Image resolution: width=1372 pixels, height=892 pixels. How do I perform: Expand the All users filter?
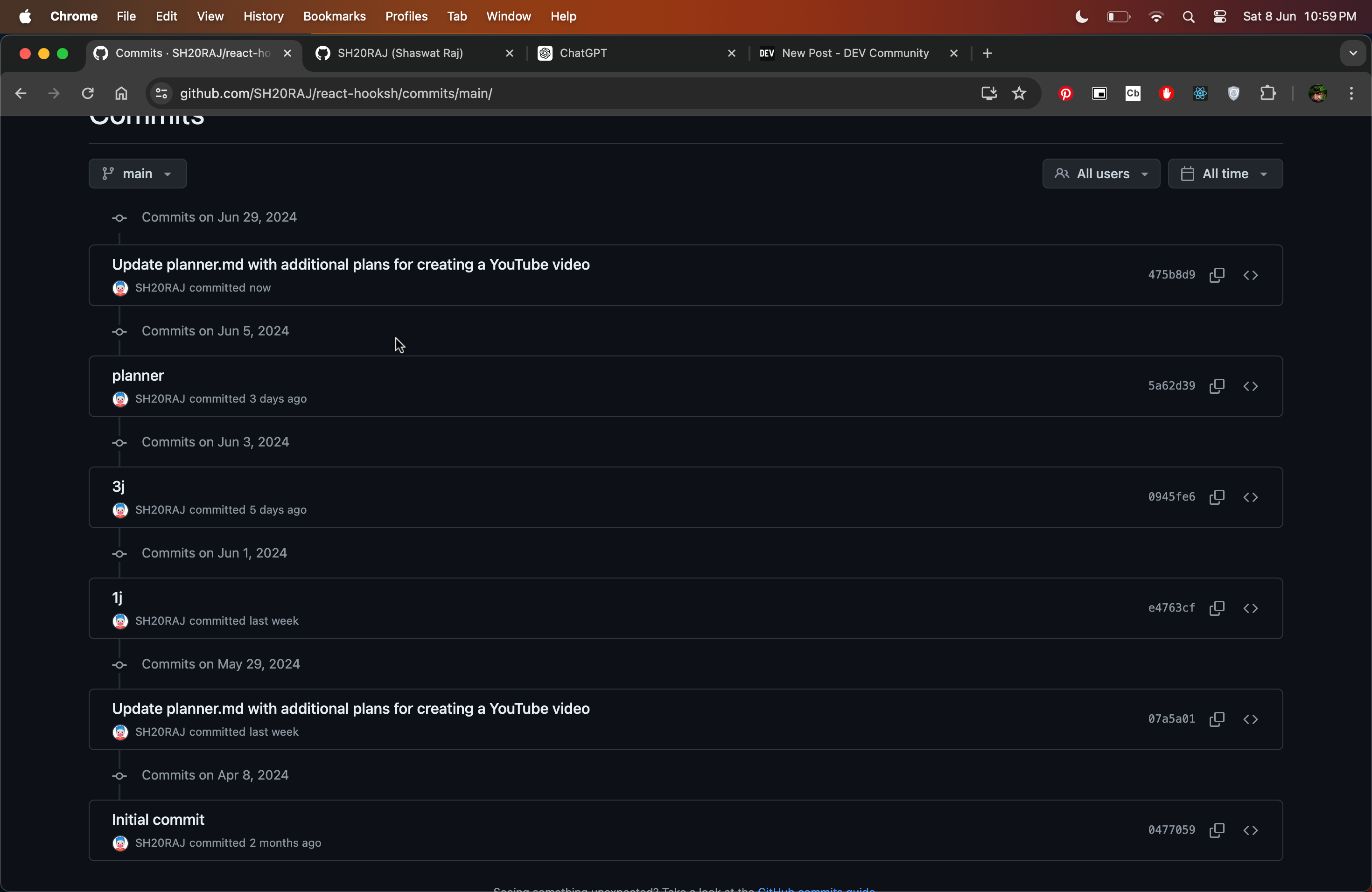click(1100, 174)
